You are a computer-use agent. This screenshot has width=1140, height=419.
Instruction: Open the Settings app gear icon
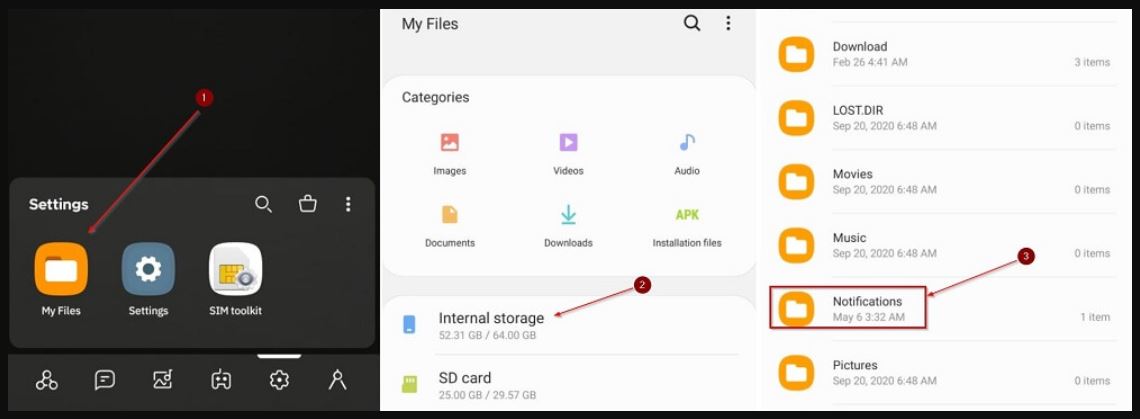coord(148,268)
